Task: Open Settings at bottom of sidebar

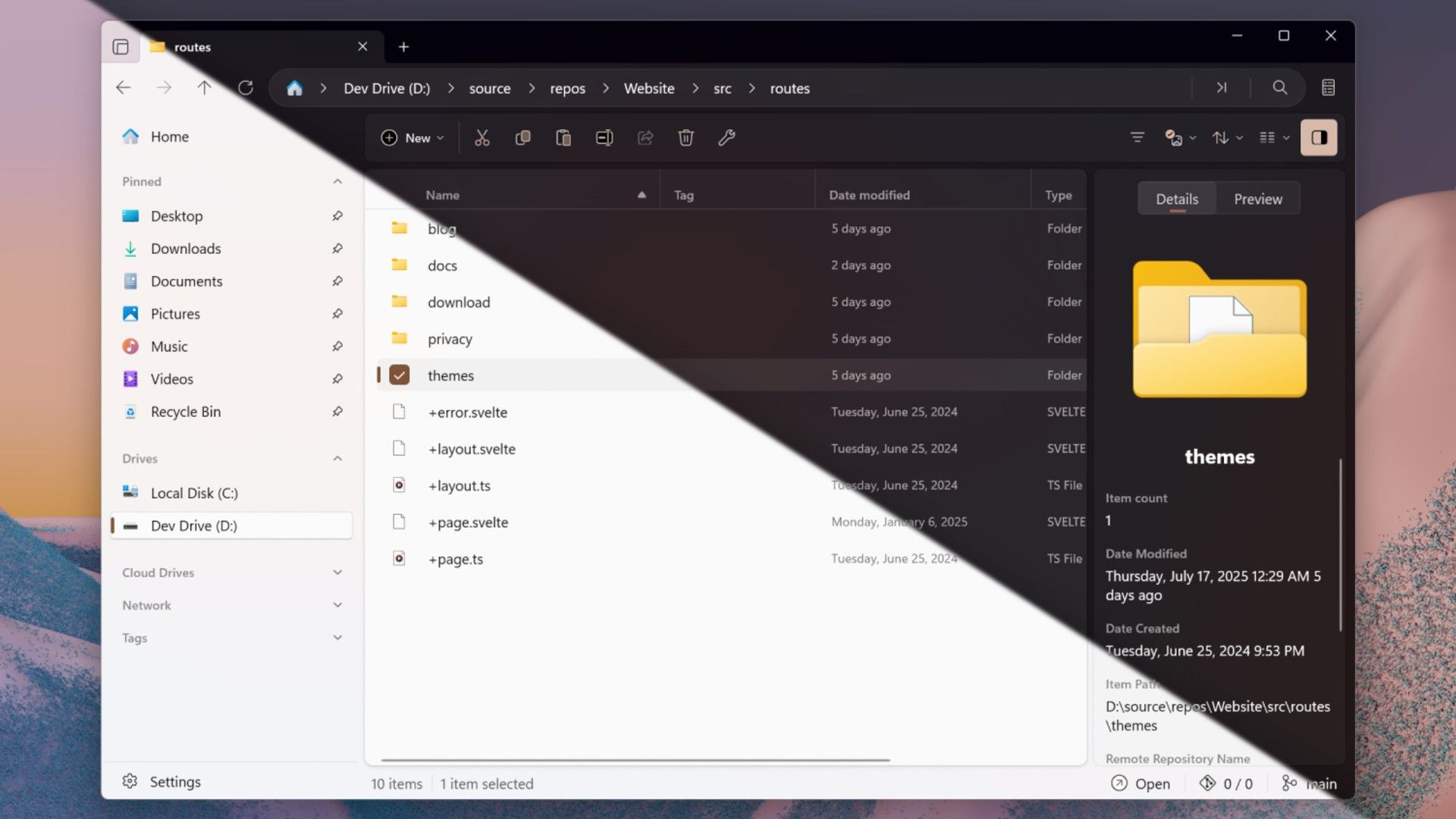Action: pyautogui.click(x=162, y=782)
